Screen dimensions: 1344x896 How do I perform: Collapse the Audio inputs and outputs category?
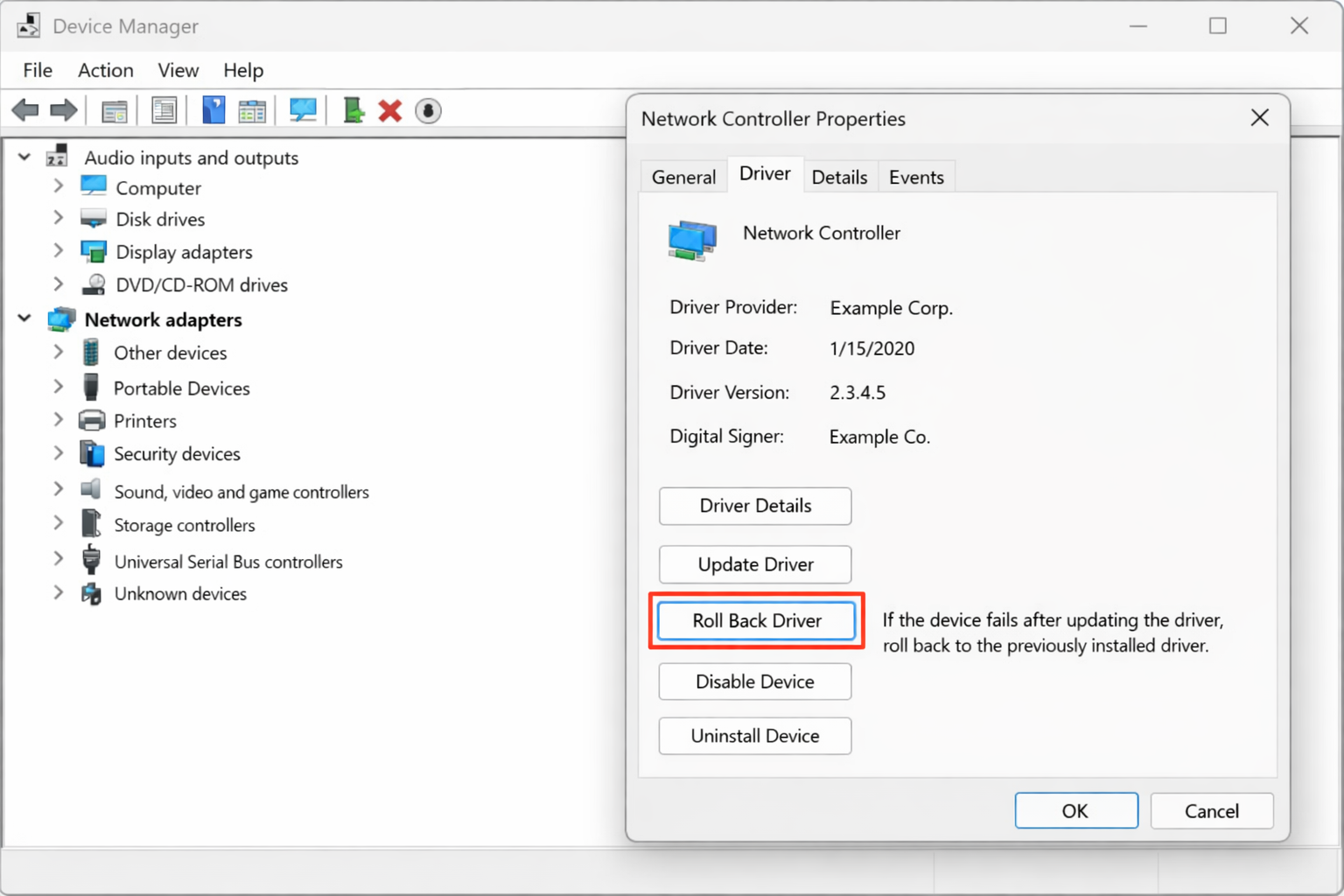click(x=24, y=157)
